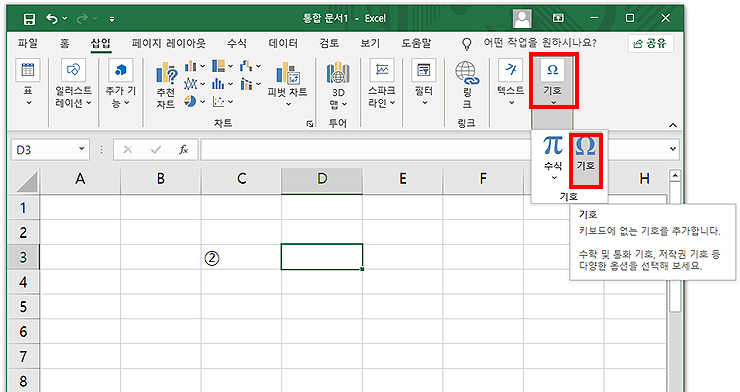Screen dimensions: 740x392
Task: Open the 보기 tab
Action: click(x=370, y=43)
